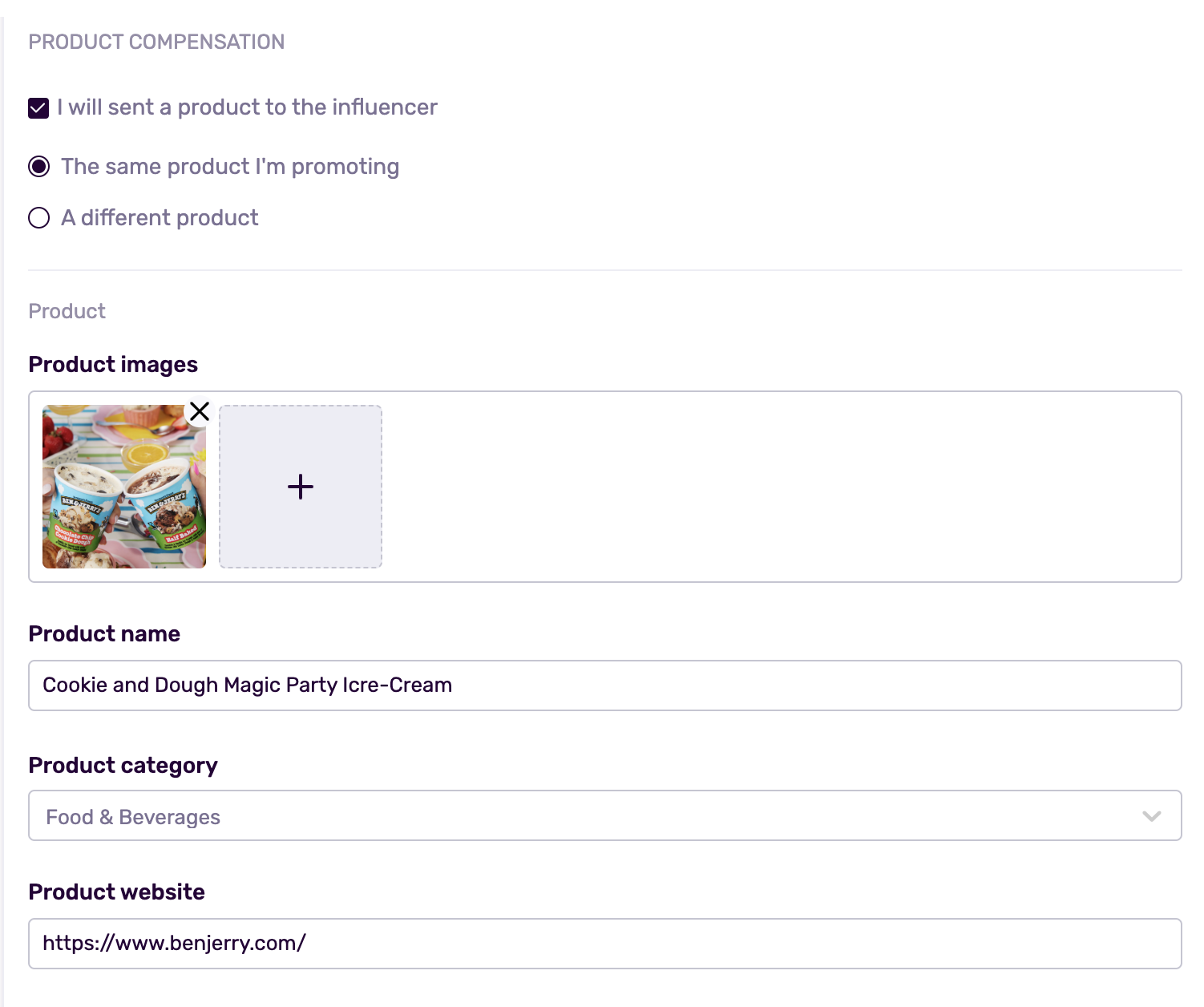The height and width of the screenshot is (1007, 1204).
Task: Focus the Product name text field
Action: pos(605,685)
